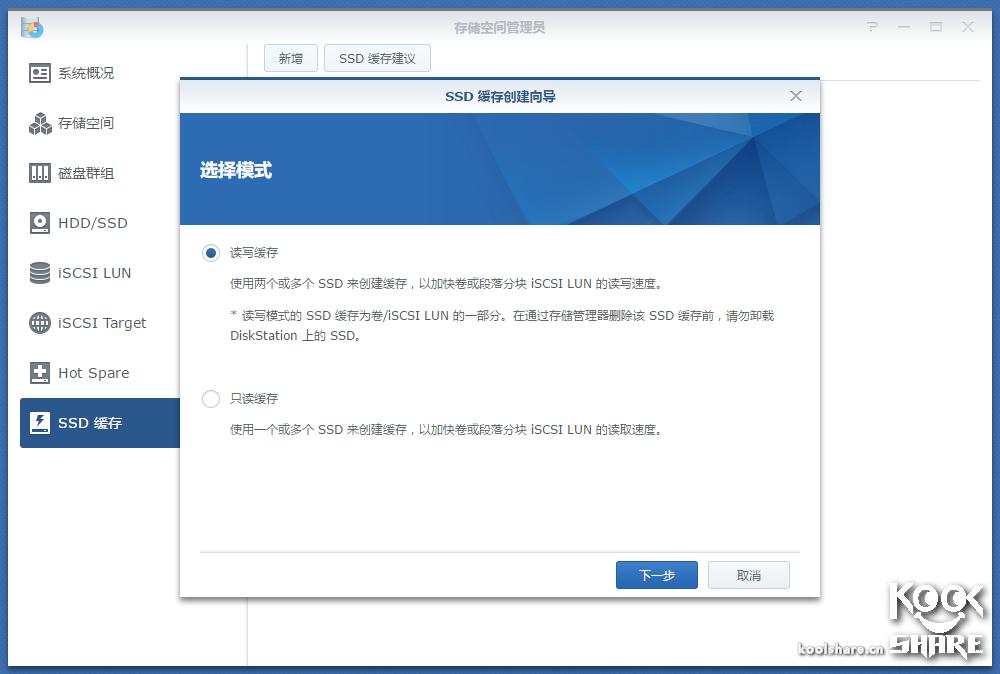Cancel the wizard with 取消
This screenshot has height=674, width=1000.
pyautogui.click(x=748, y=575)
